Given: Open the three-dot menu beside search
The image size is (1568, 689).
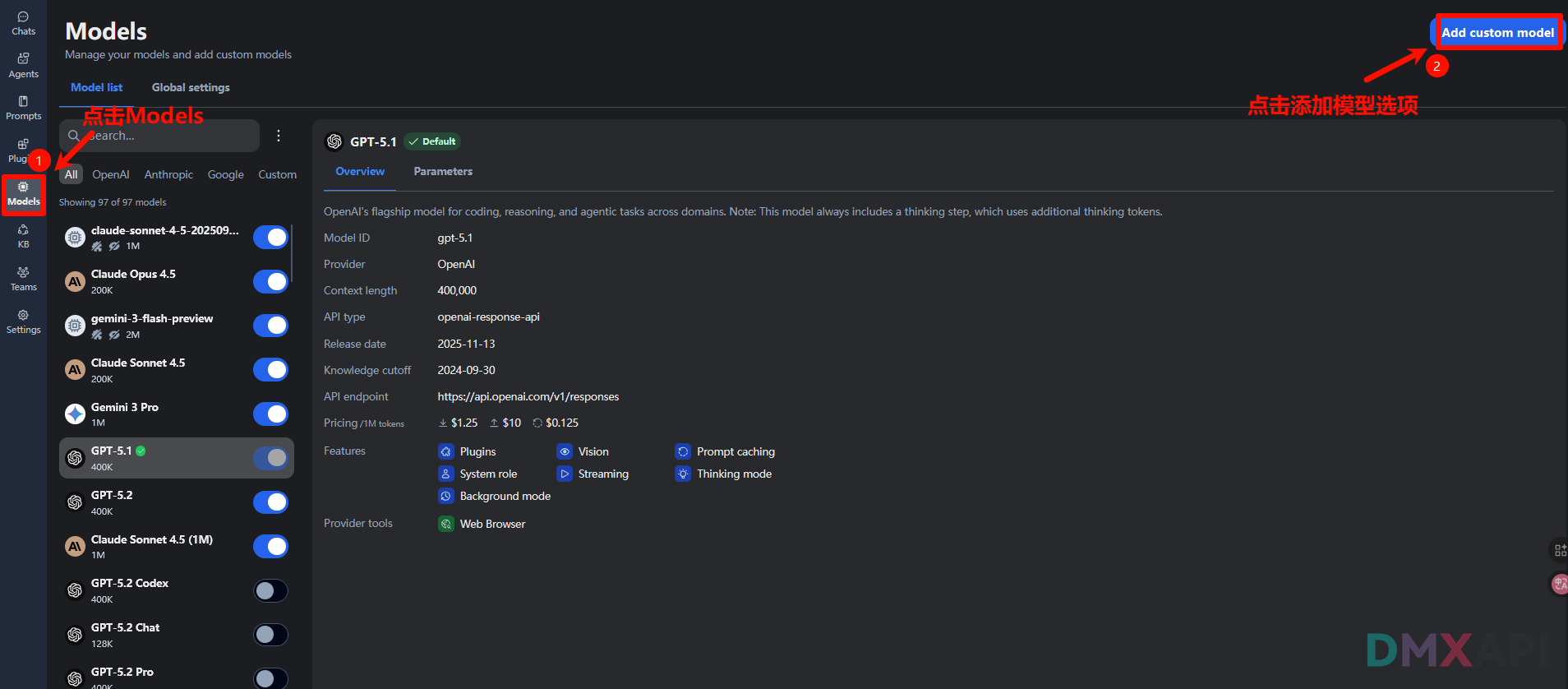Looking at the screenshot, I should tap(279, 136).
